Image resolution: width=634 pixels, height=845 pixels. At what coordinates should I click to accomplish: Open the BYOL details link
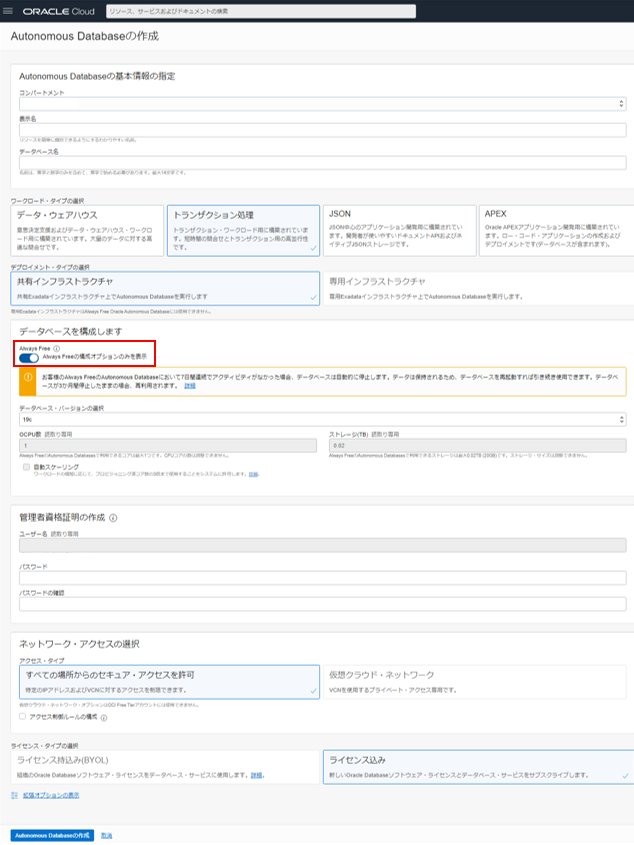257,775
